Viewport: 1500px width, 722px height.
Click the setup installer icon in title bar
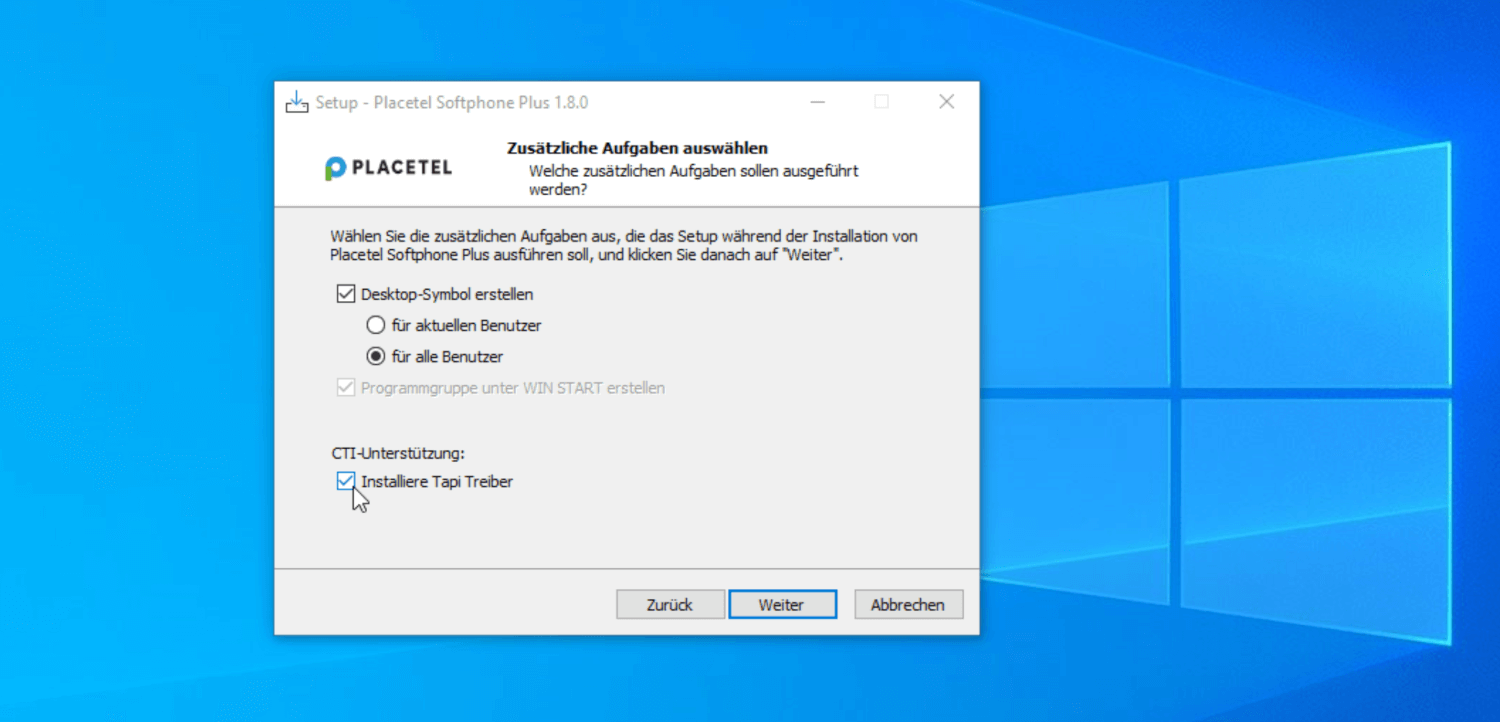(x=297, y=102)
